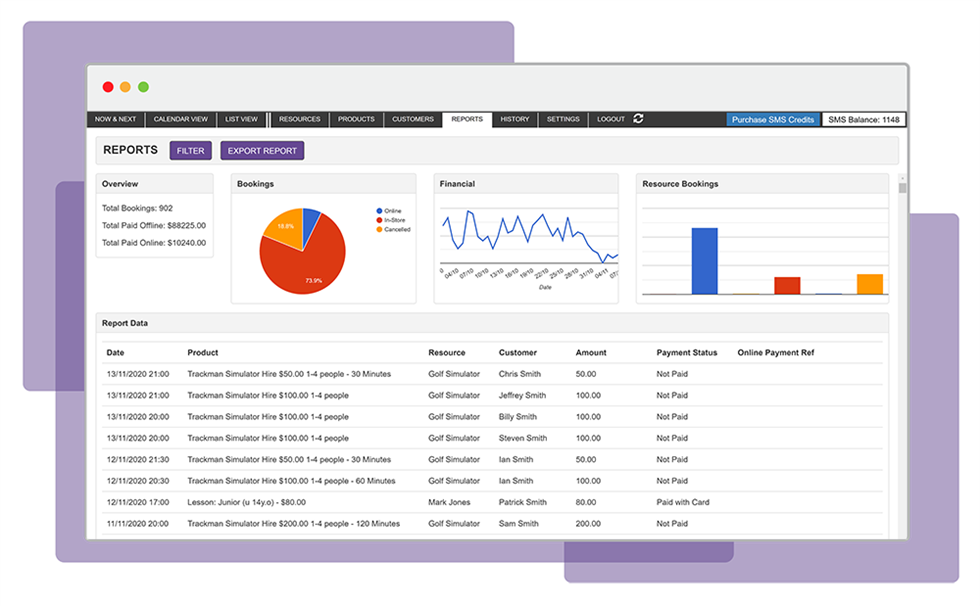Select the Reports tab
The height and width of the screenshot is (606, 980).
click(467, 119)
